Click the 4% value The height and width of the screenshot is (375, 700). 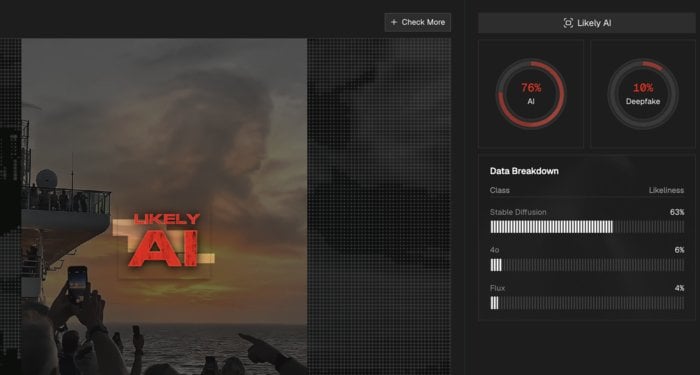tap(679, 288)
